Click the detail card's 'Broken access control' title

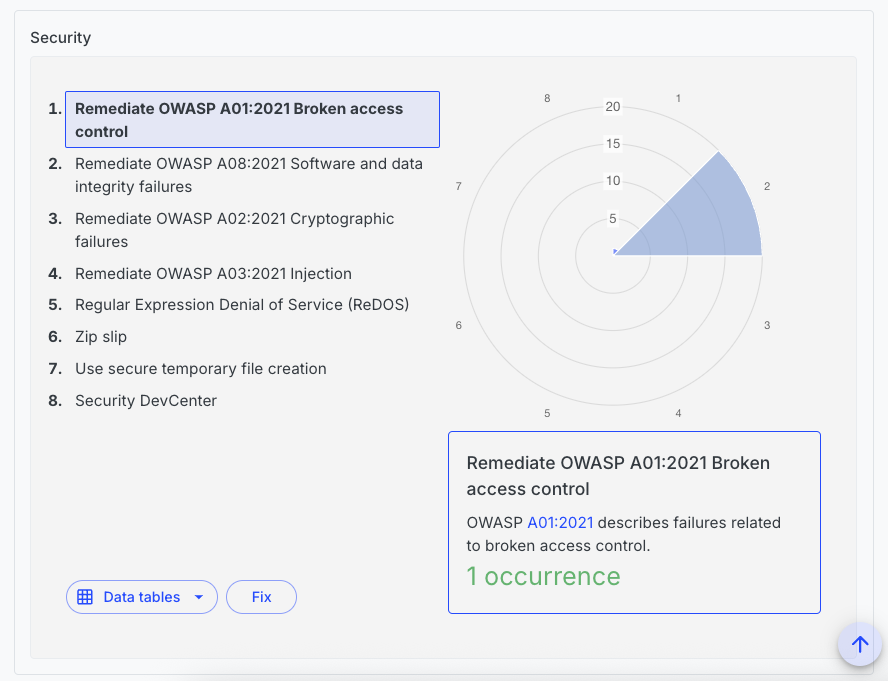618,476
